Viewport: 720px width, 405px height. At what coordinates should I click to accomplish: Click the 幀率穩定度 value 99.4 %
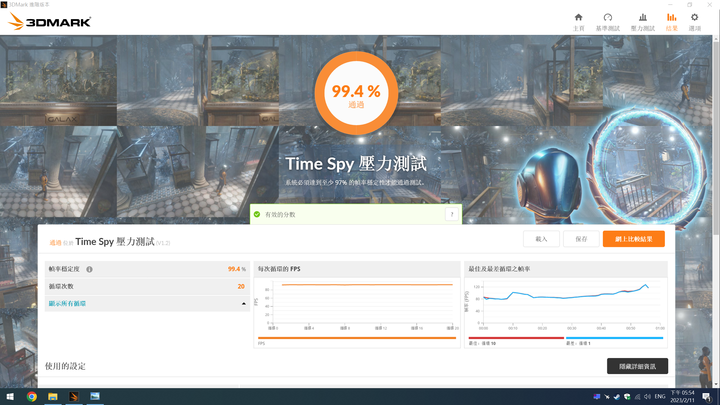click(x=236, y=269)
